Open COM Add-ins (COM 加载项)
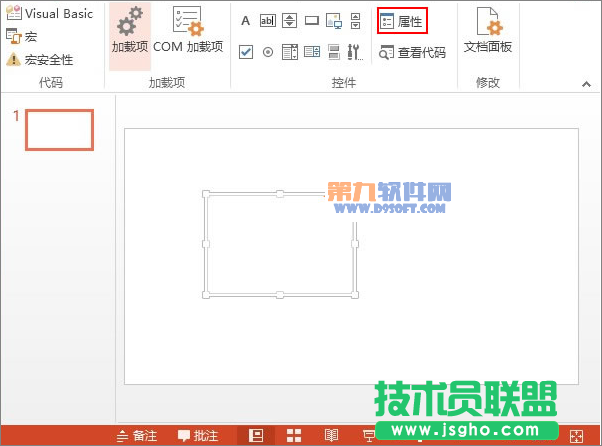The width and height of the screenshot is (602, 446). click(x=188, y=31)
